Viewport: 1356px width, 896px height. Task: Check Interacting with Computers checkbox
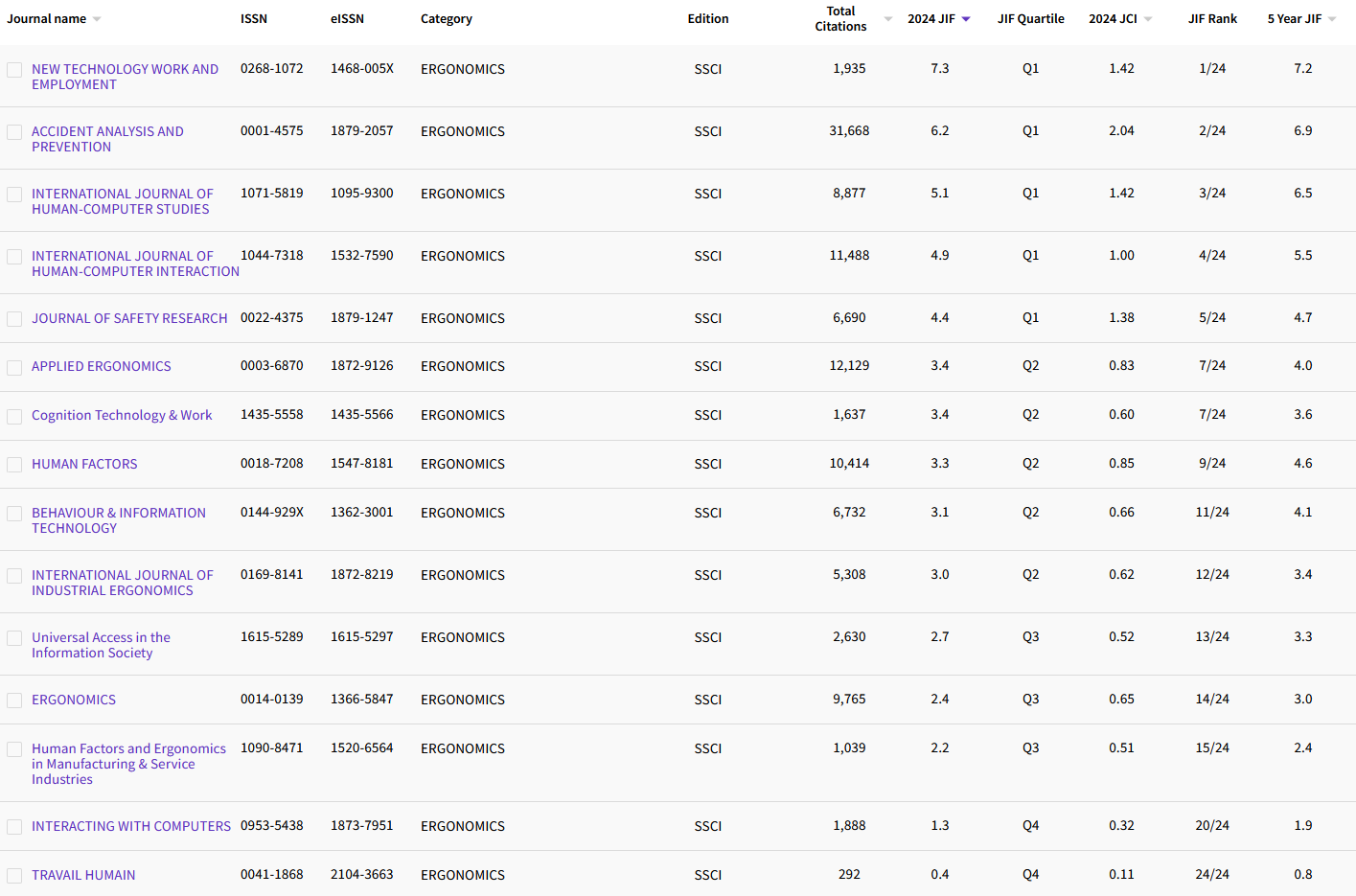14,827
